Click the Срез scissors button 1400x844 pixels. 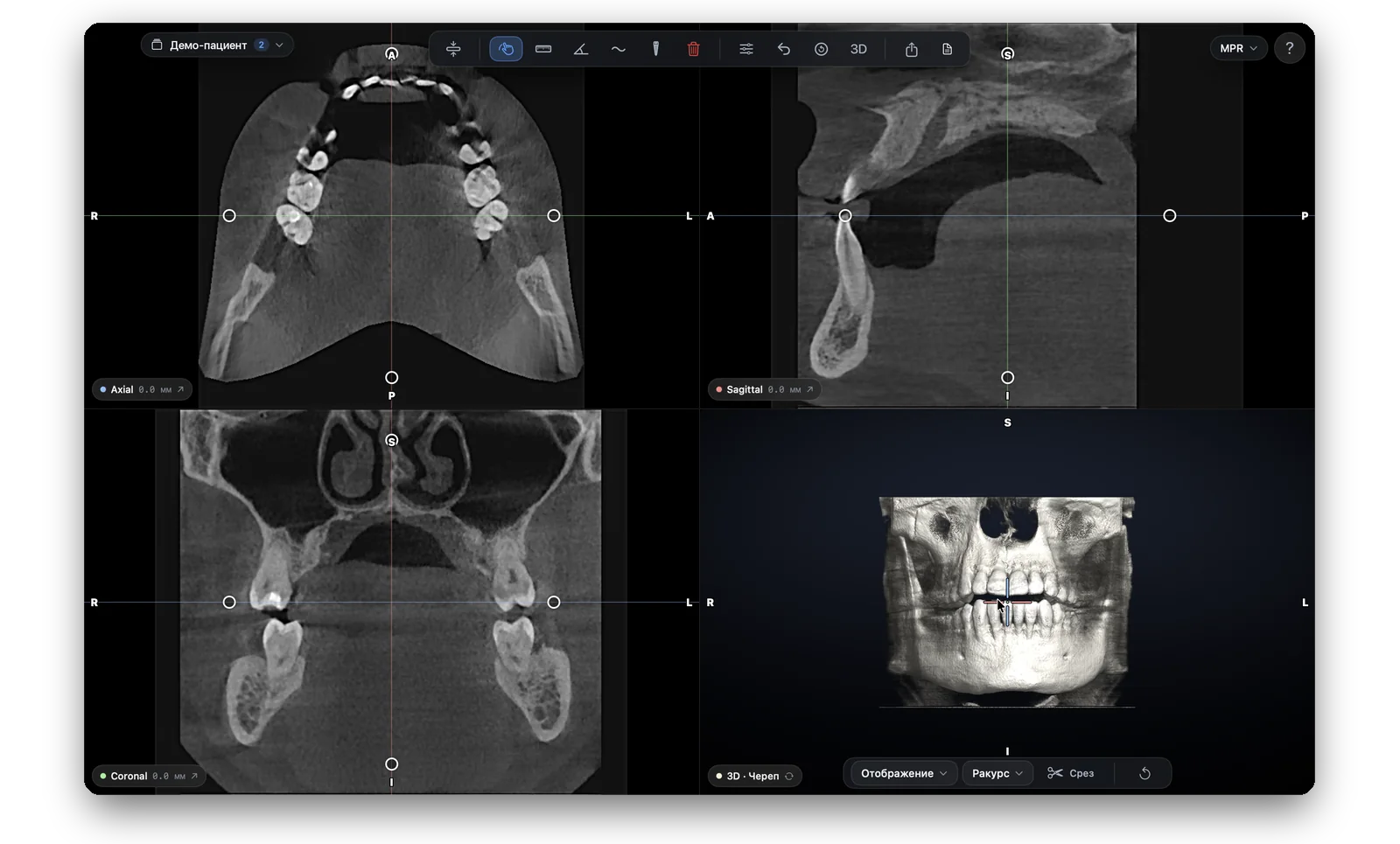(1071, 773)
